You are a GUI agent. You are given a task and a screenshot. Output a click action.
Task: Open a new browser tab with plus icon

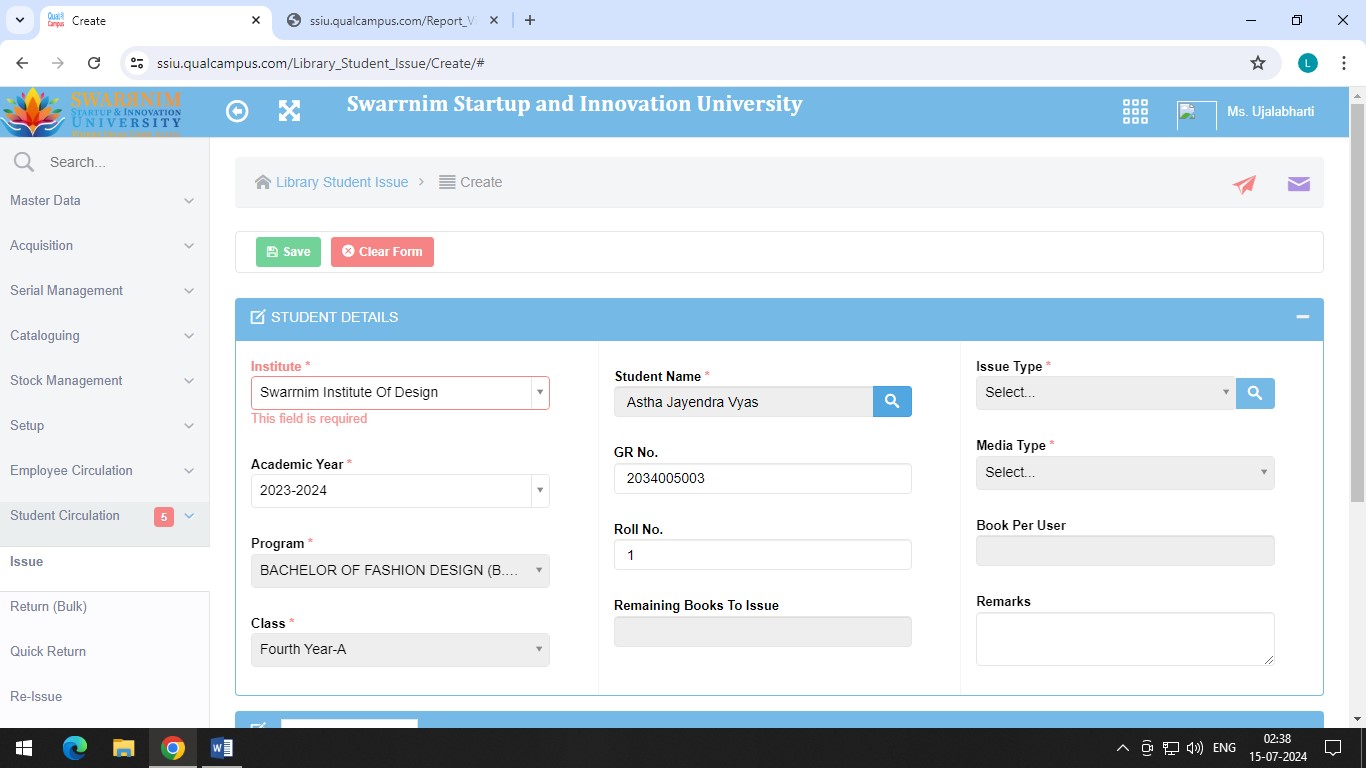pyautogui.click(x=530, y=20)
